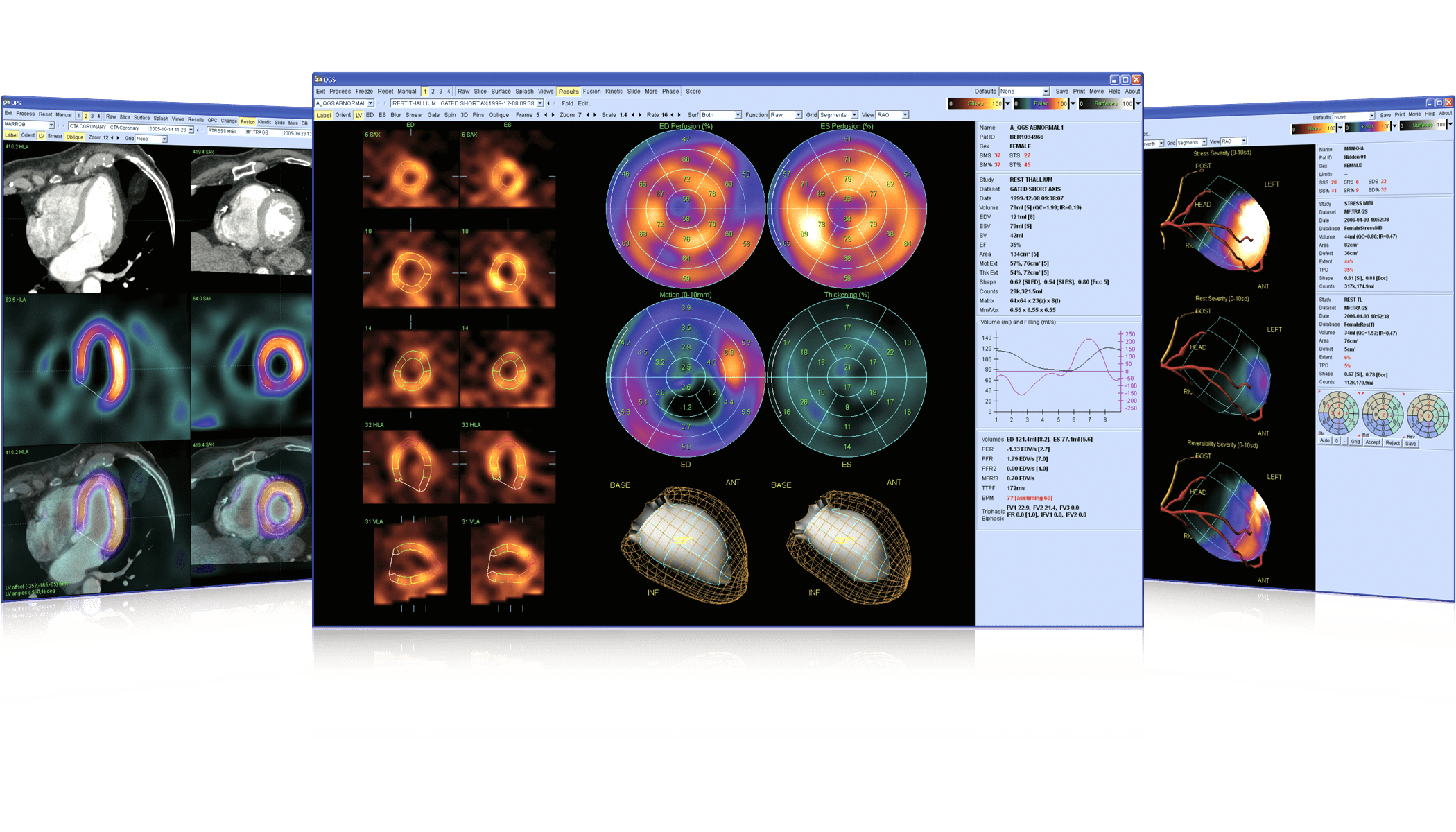Viewport: 1456px width, 832px height.
Task: Open Polar colormap arrow in QGS
Action: (x=1073, y=104)
